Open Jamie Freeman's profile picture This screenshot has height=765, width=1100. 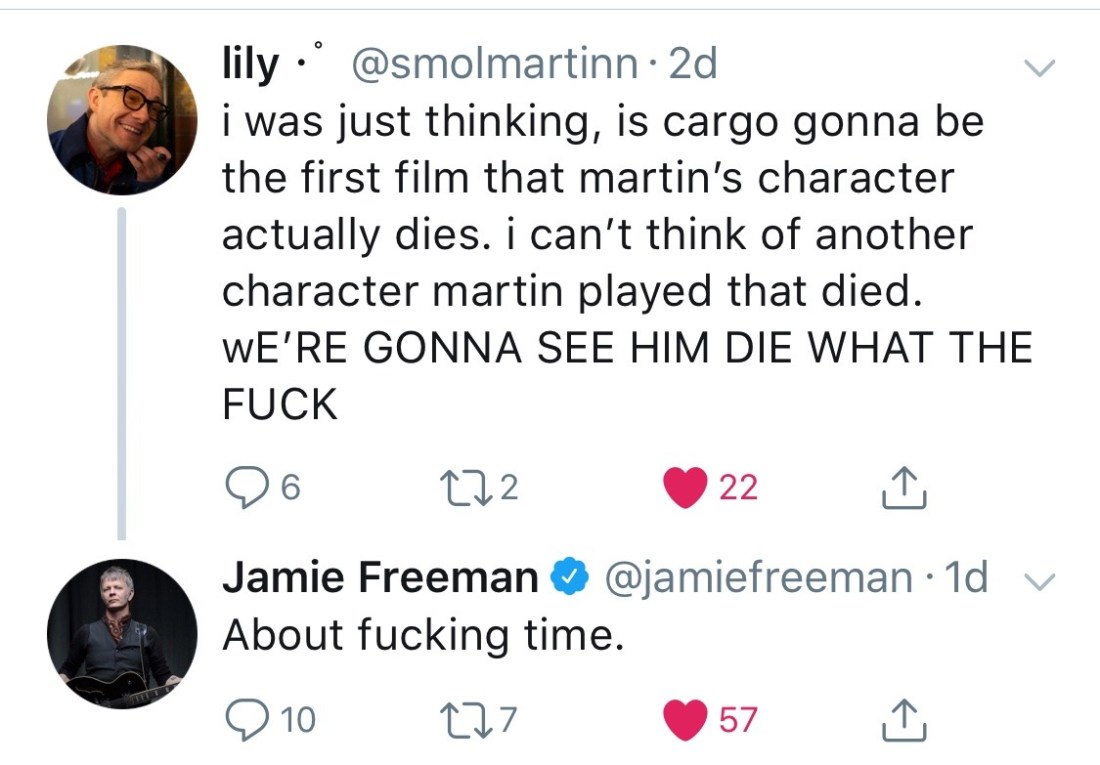(122, 634)
